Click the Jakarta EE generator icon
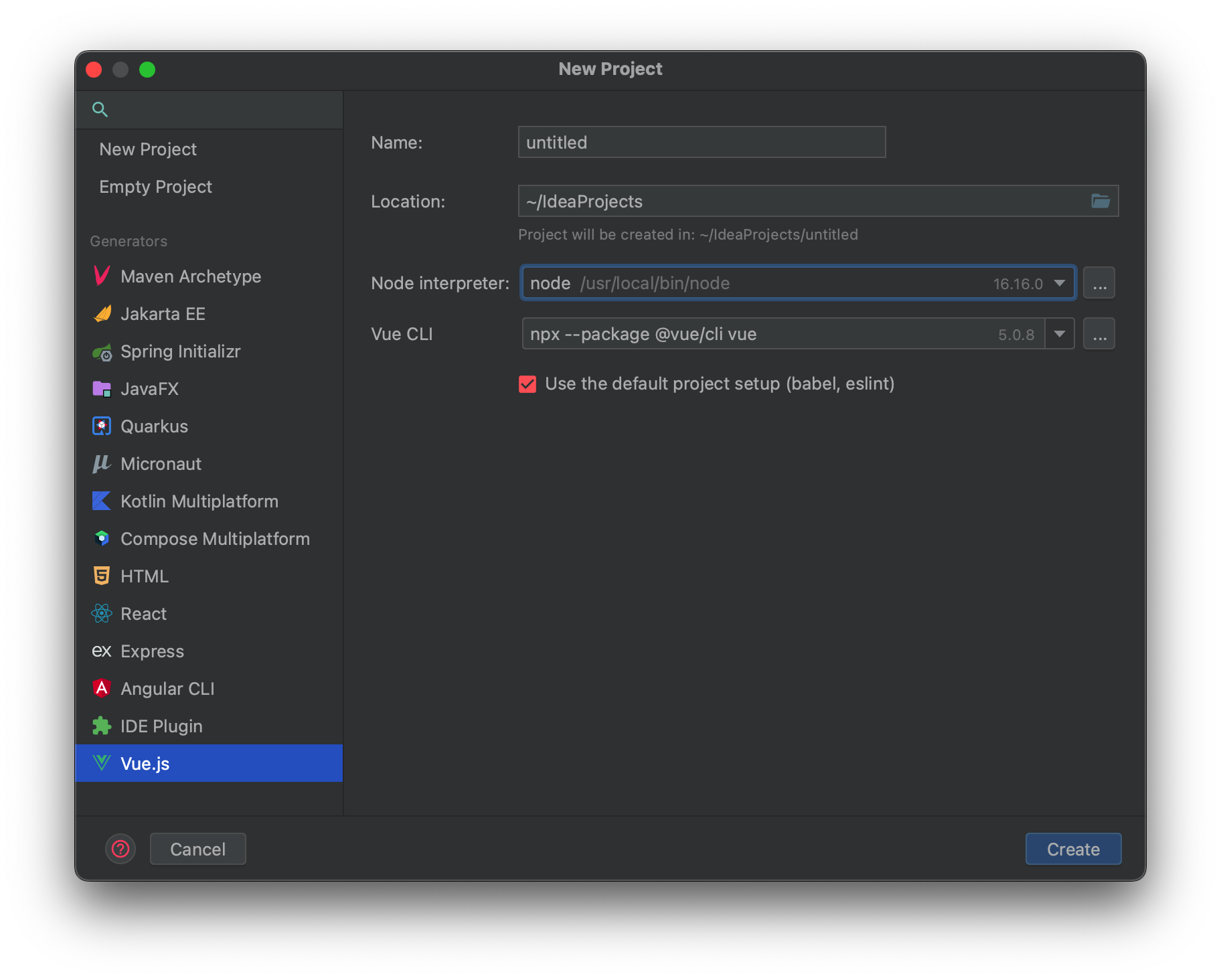The width and height of the screenshot is (1221, 980). point(102,313)
